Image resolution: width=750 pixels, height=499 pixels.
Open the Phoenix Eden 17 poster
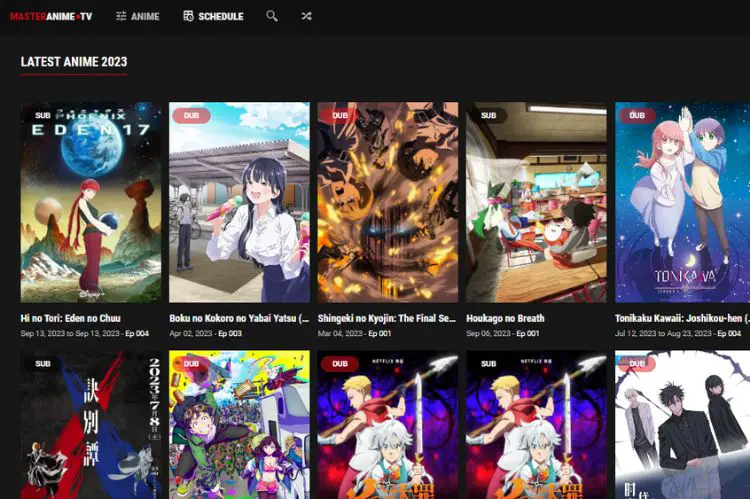[91, 202]
